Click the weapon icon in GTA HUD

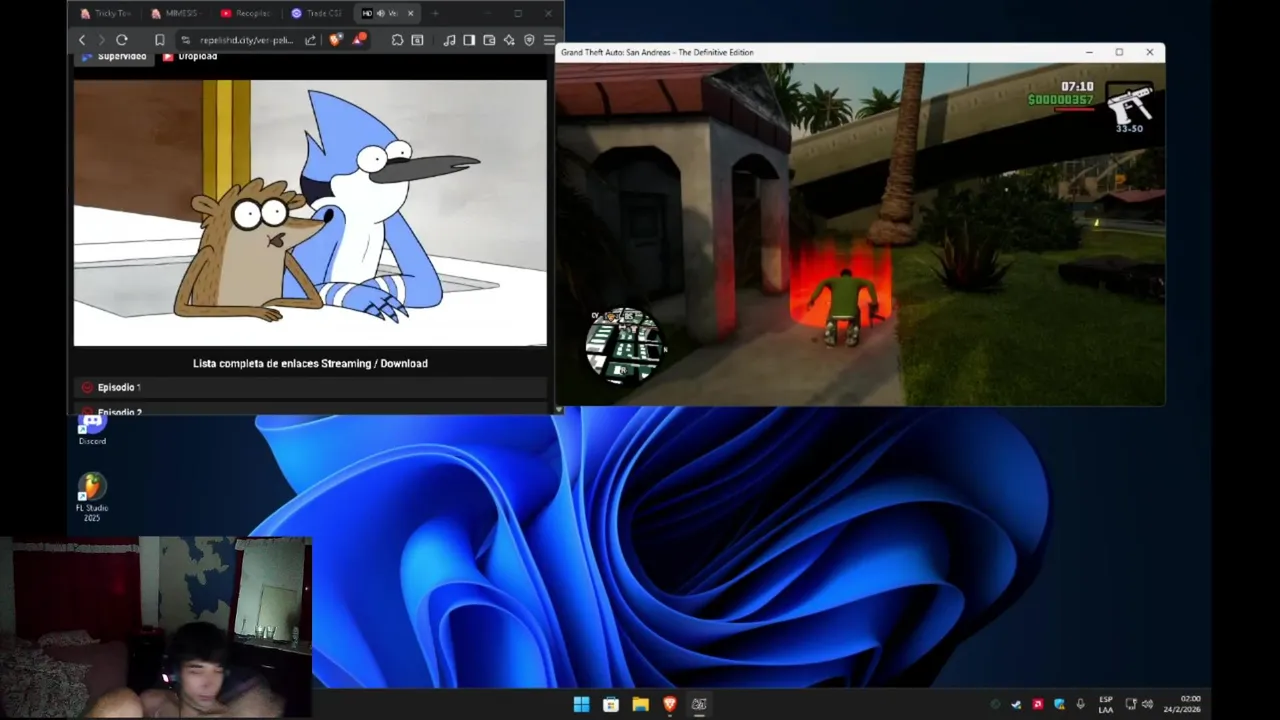coord(1132,102)
